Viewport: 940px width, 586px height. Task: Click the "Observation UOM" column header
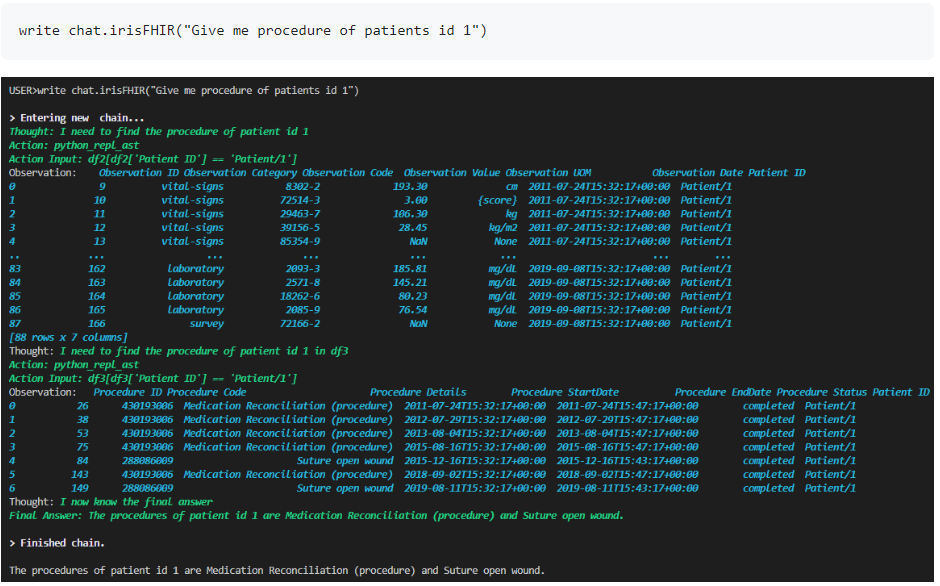pos(562,173)
